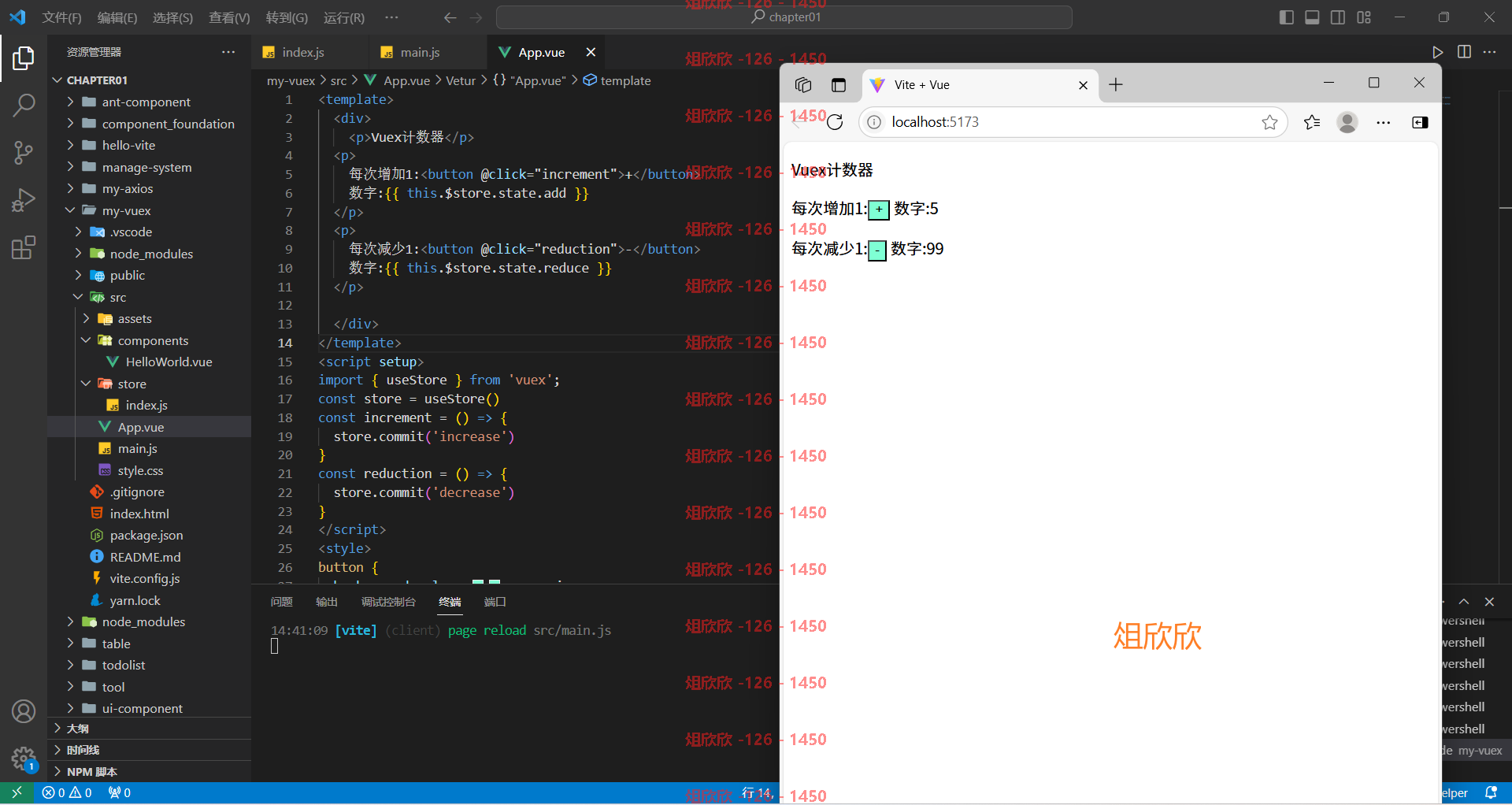Open the browser profile avatar
Screen dimensions: 1512x805
1347,122
